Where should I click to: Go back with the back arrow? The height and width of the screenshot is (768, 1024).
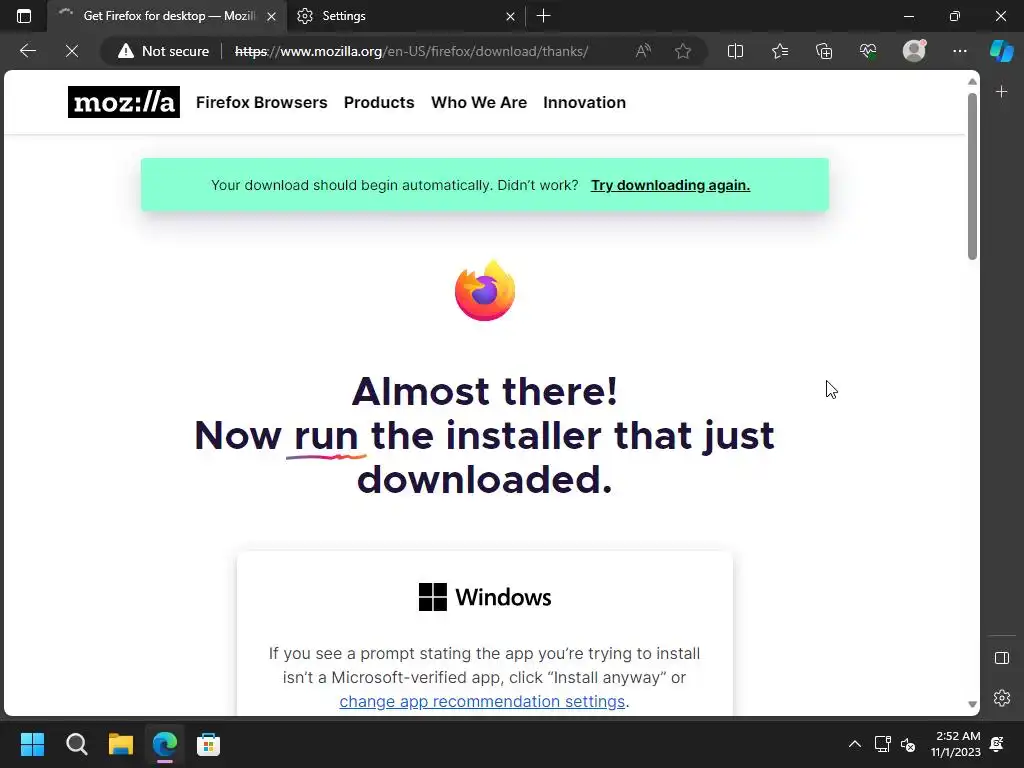coord(27,51)
